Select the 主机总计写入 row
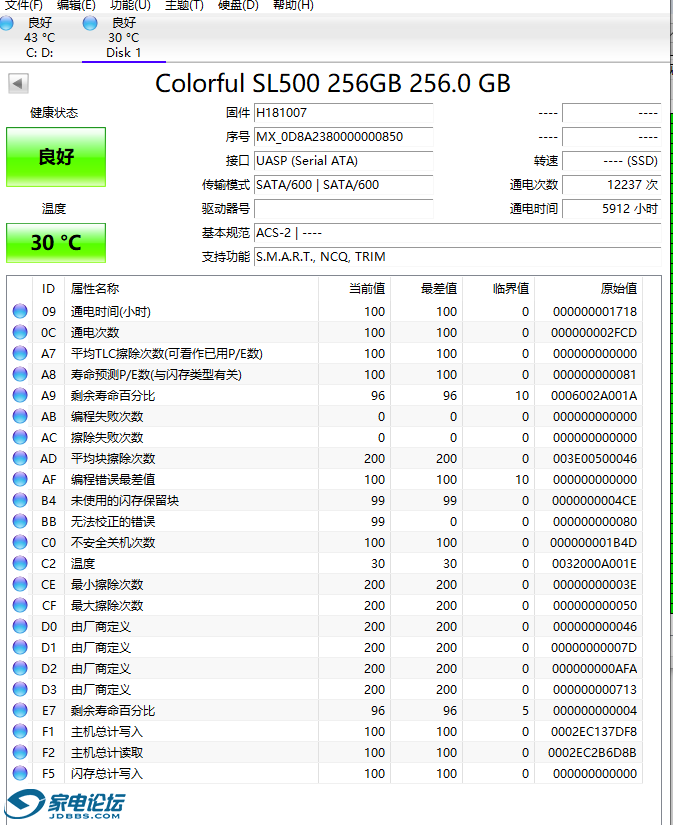Image resolution: width=673 pixels, height=825 pixels. coord(325,731)
